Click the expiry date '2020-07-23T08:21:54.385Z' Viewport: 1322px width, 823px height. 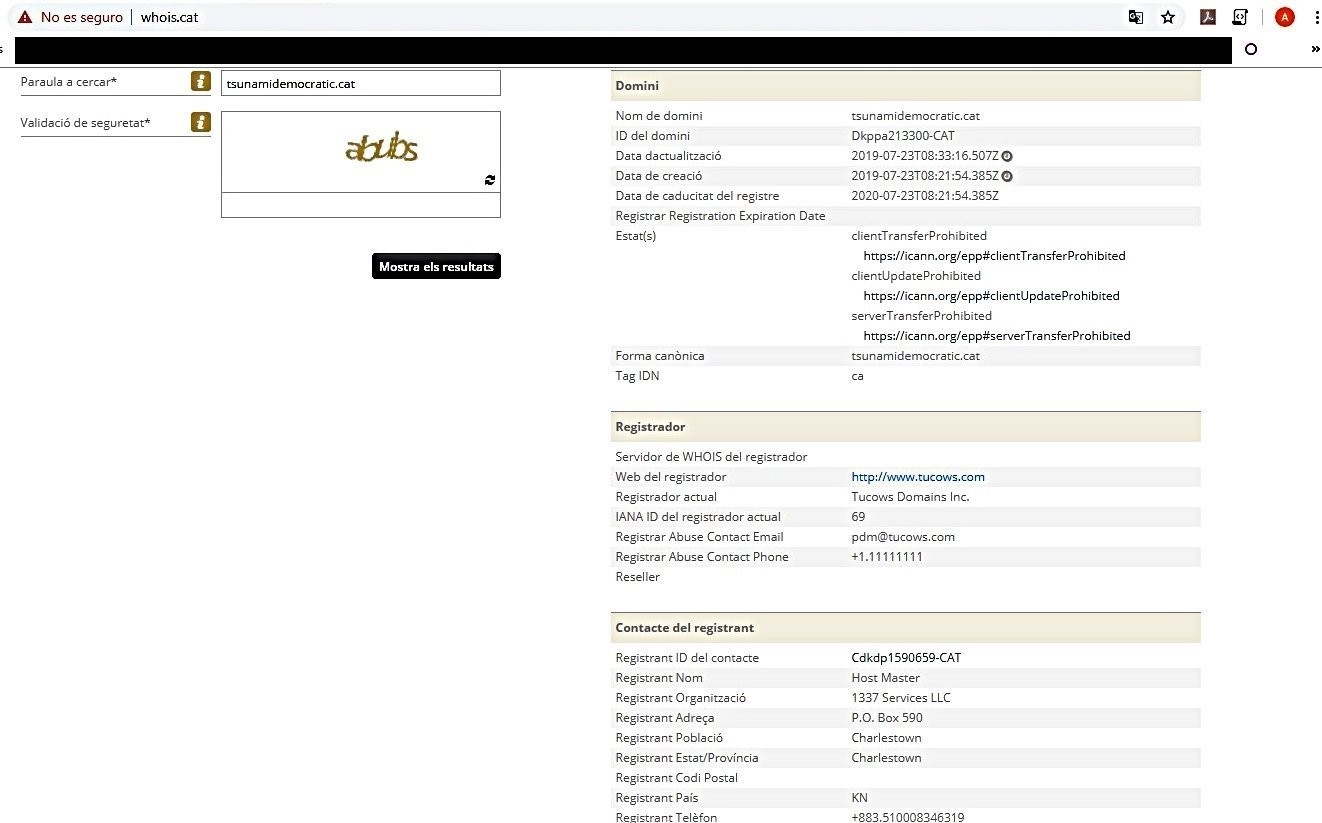click(x=925, y=196)
